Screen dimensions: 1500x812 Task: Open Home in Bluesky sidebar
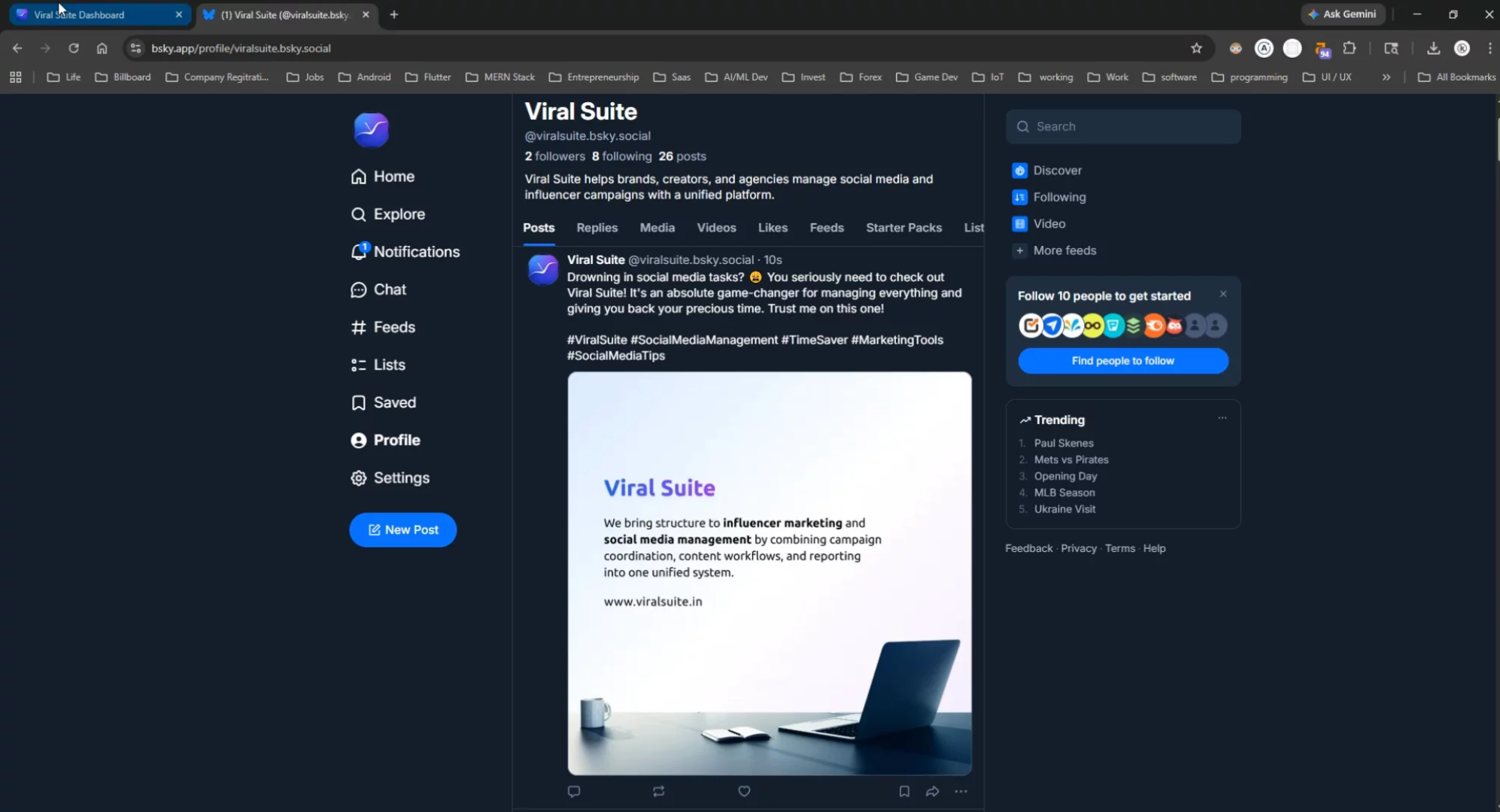point(382,176)
